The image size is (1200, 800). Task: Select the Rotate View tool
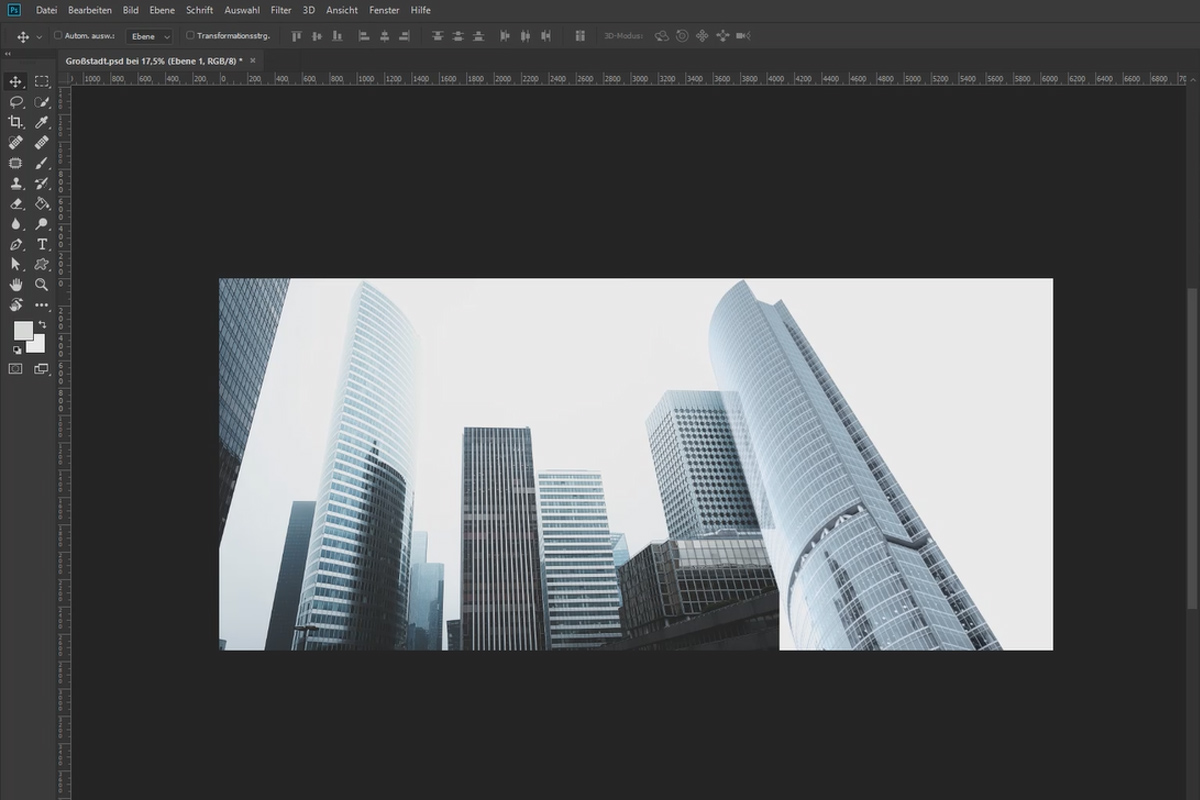point(16,305)
